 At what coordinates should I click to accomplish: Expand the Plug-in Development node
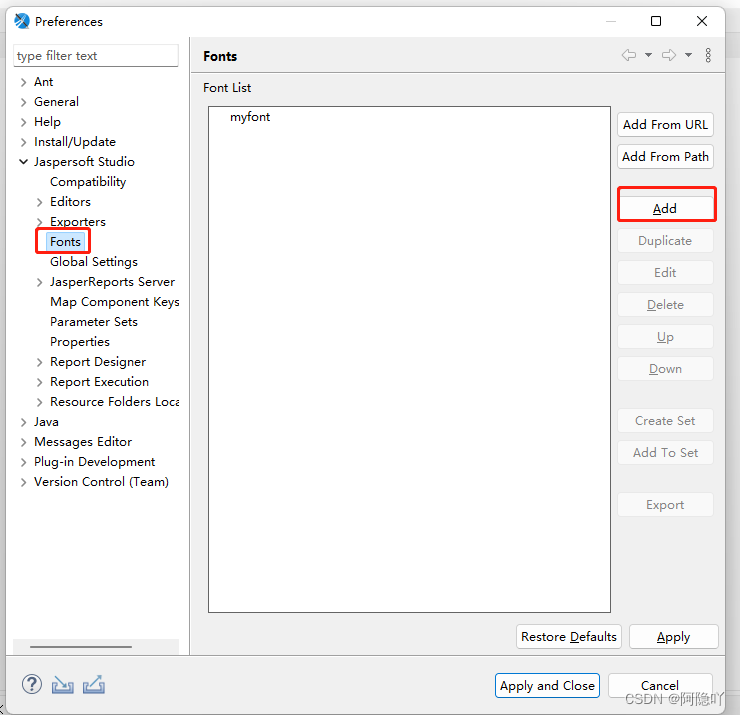pos(24,462)
